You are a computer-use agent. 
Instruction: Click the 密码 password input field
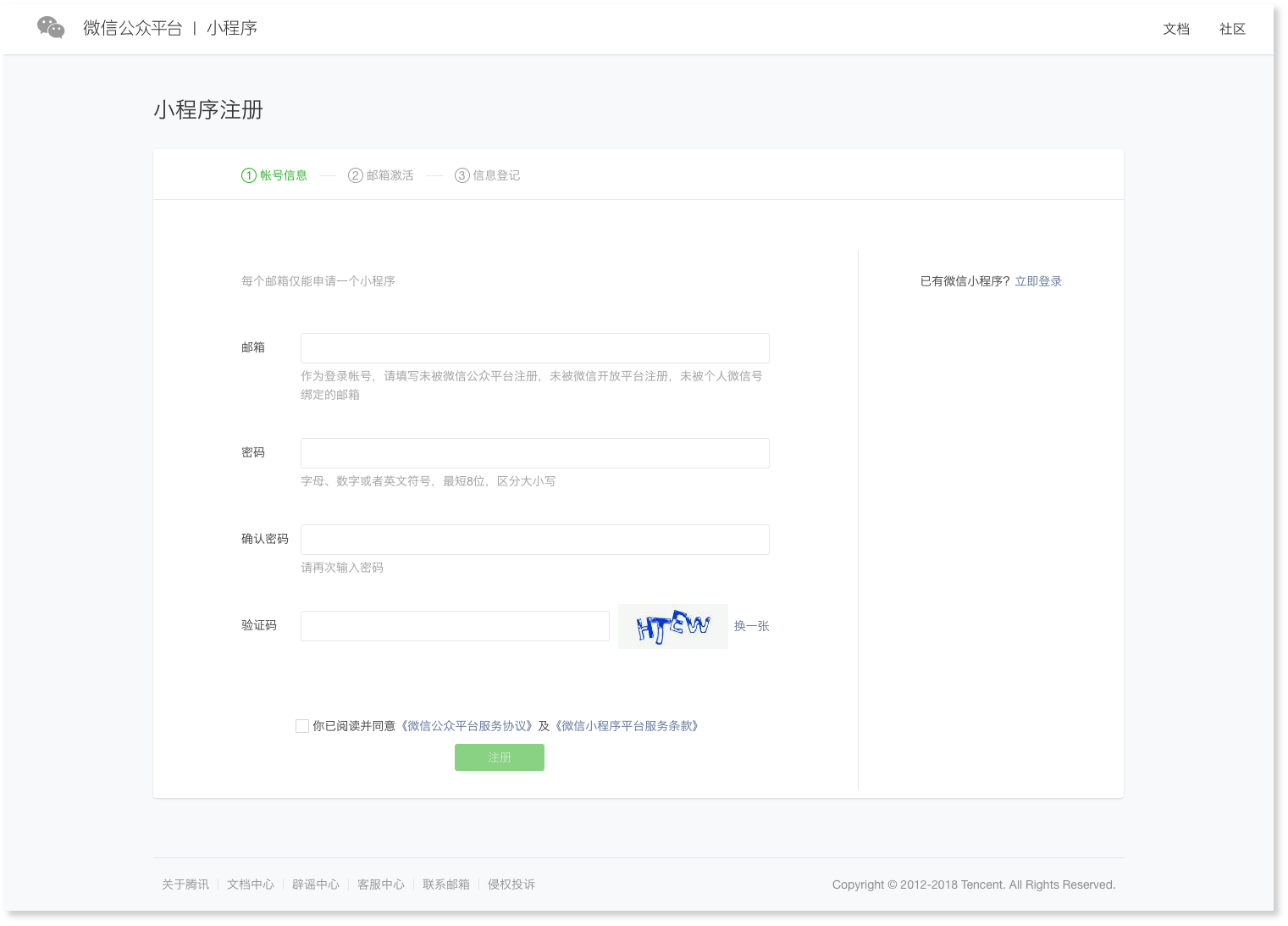pos(534,452)
